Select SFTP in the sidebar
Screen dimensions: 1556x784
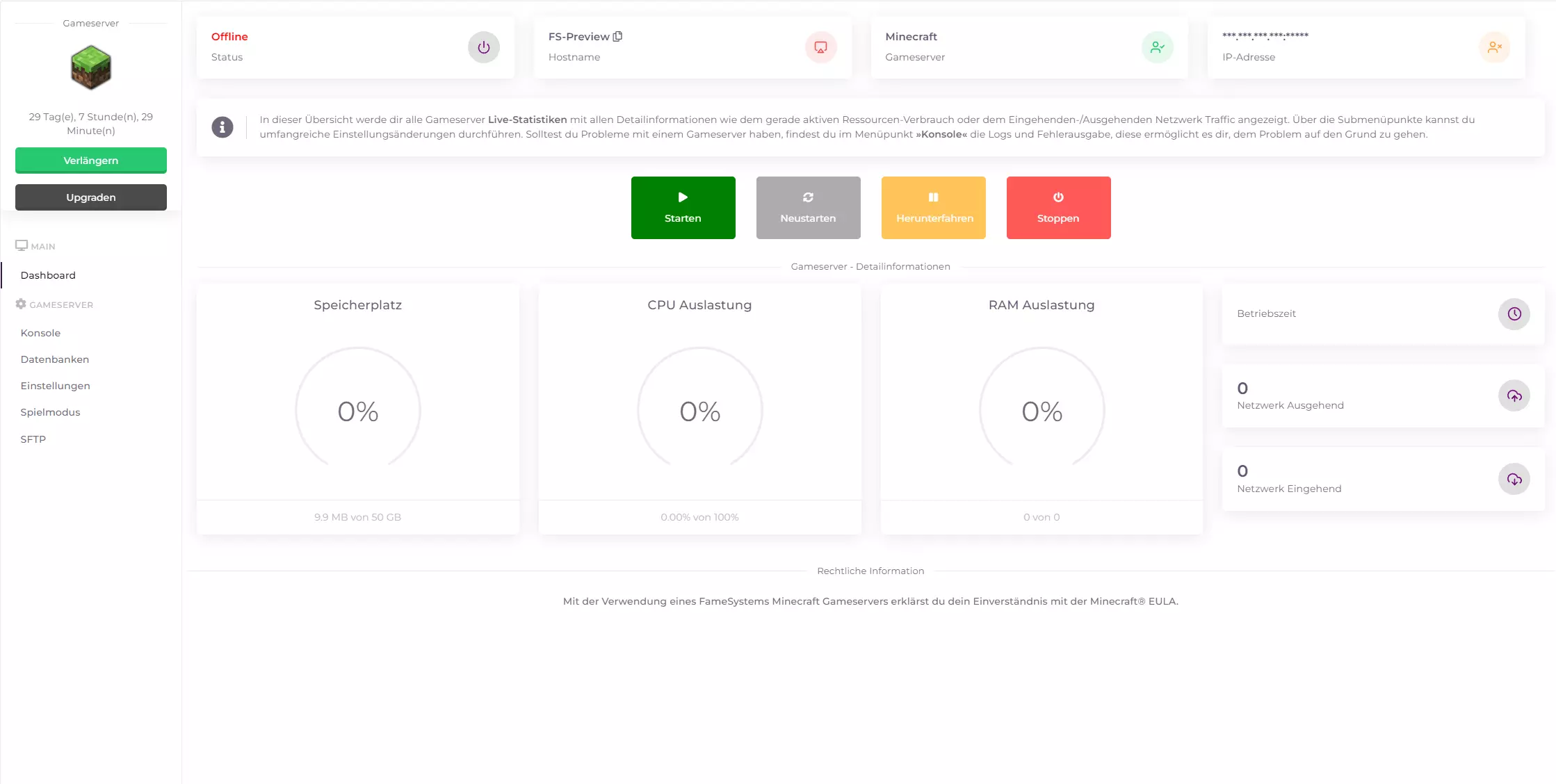click(x=33, y=439)
